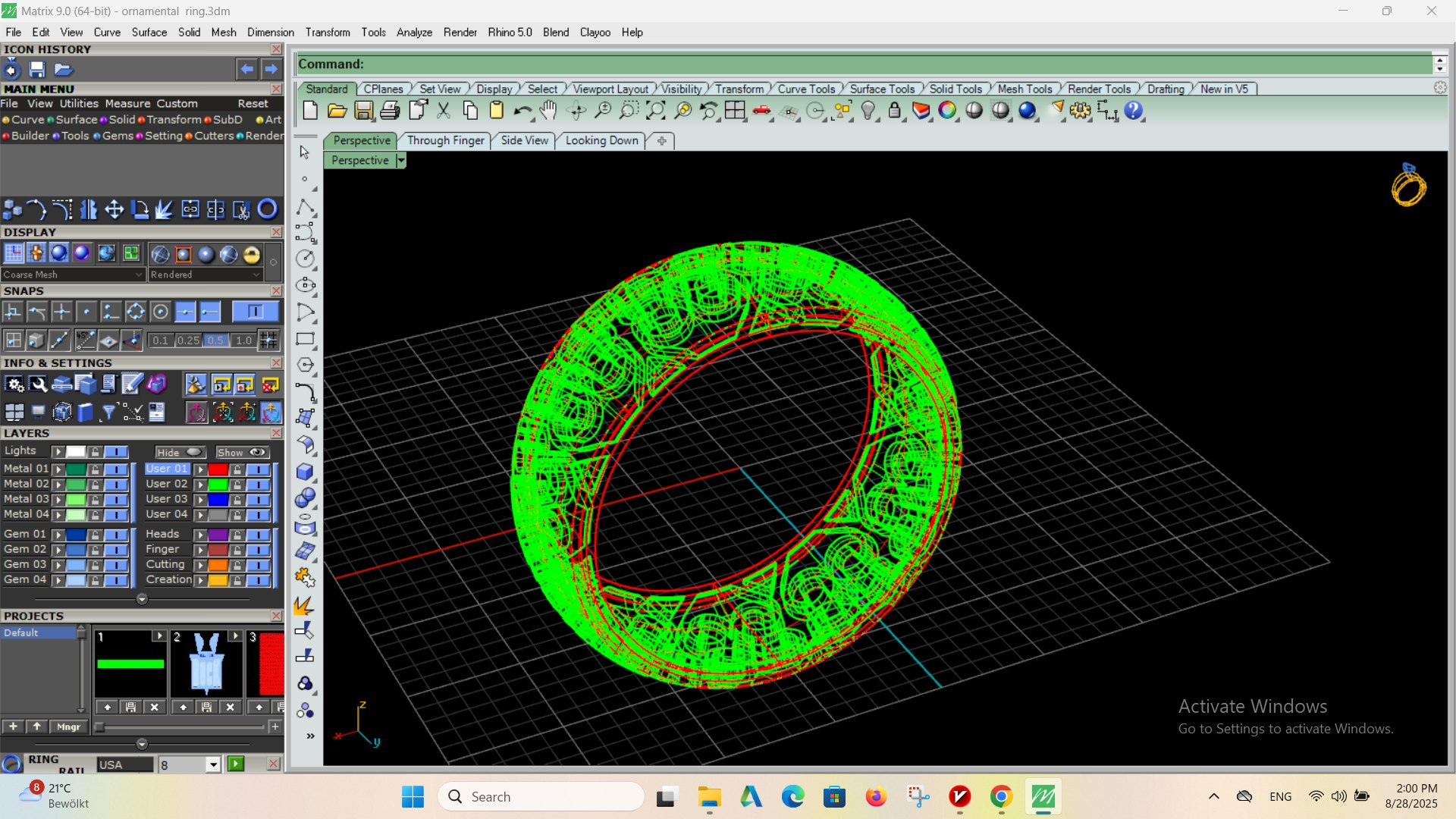This screenshot has height=819, width=1456.
Task: Open the Coarse Mesh dropdown
Action: tap(72, 275)
